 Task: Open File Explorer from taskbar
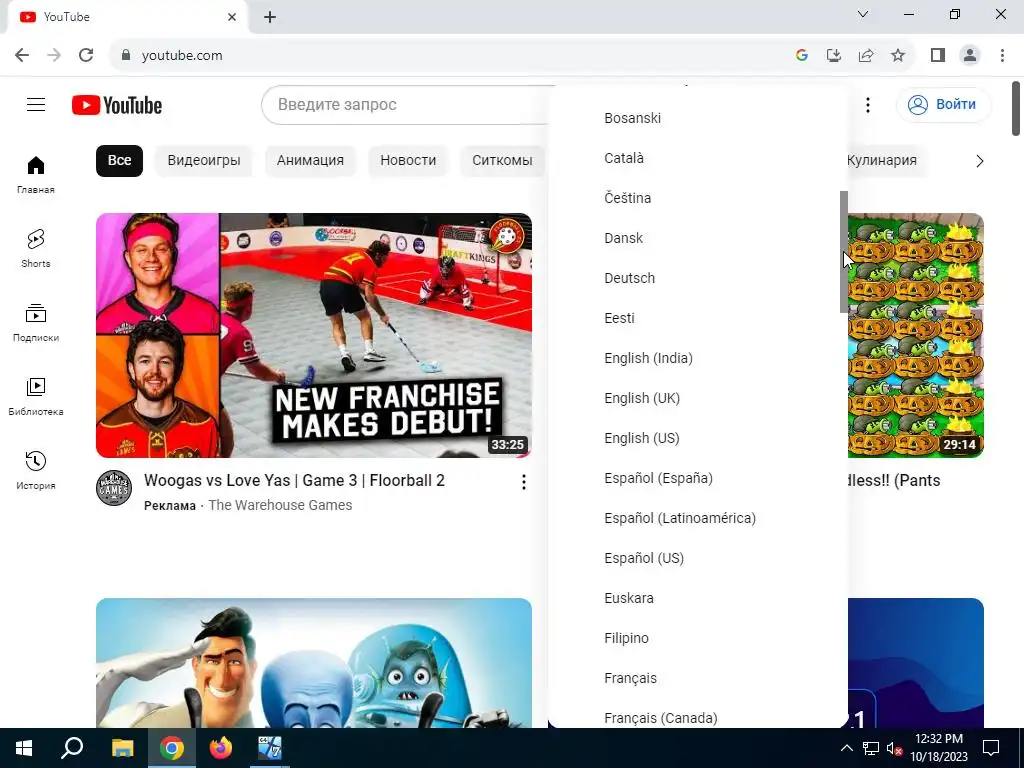tap(122, 748)
